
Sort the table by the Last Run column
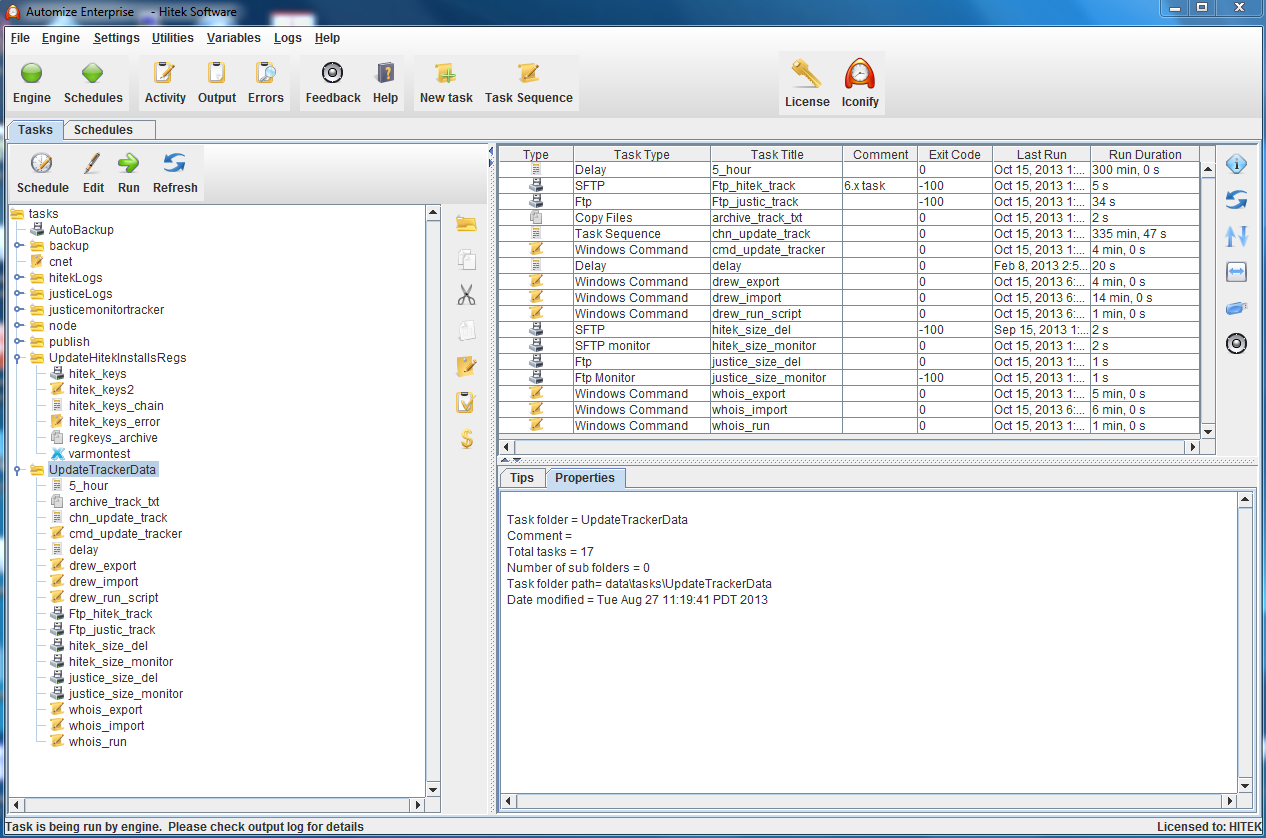point(1041,154)
